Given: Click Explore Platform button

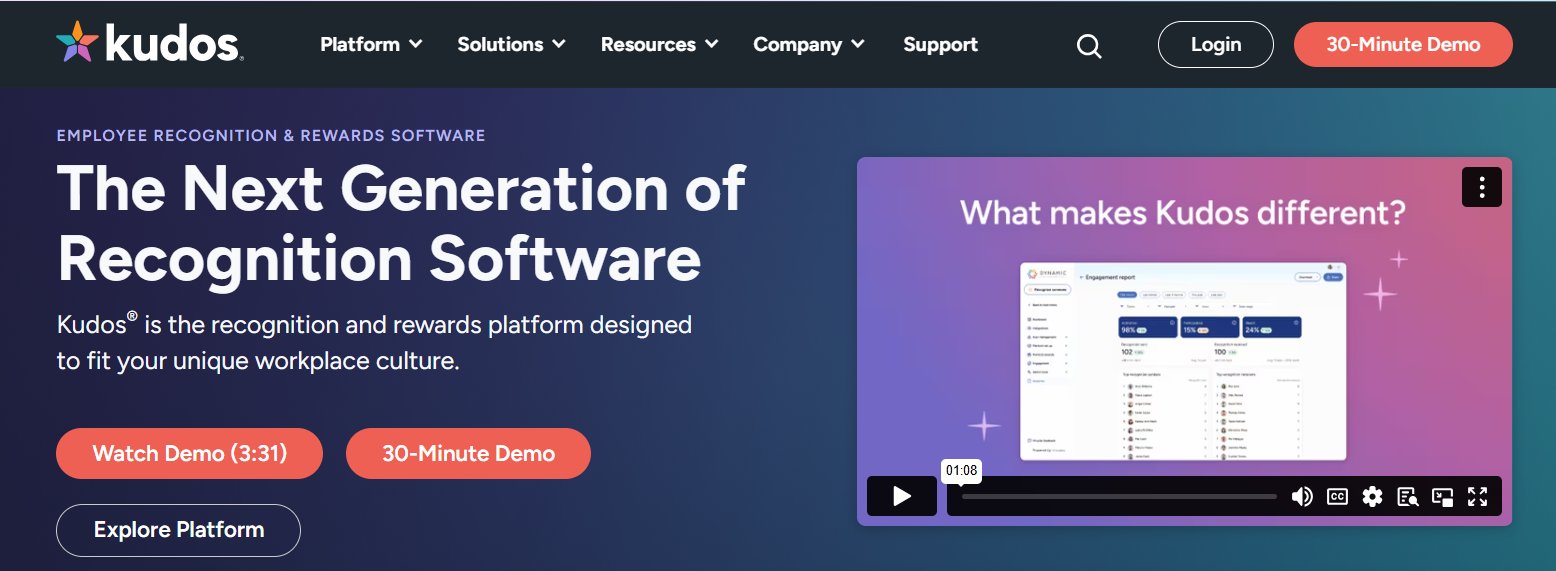Looking at the screenshot, I should (178, 530).
